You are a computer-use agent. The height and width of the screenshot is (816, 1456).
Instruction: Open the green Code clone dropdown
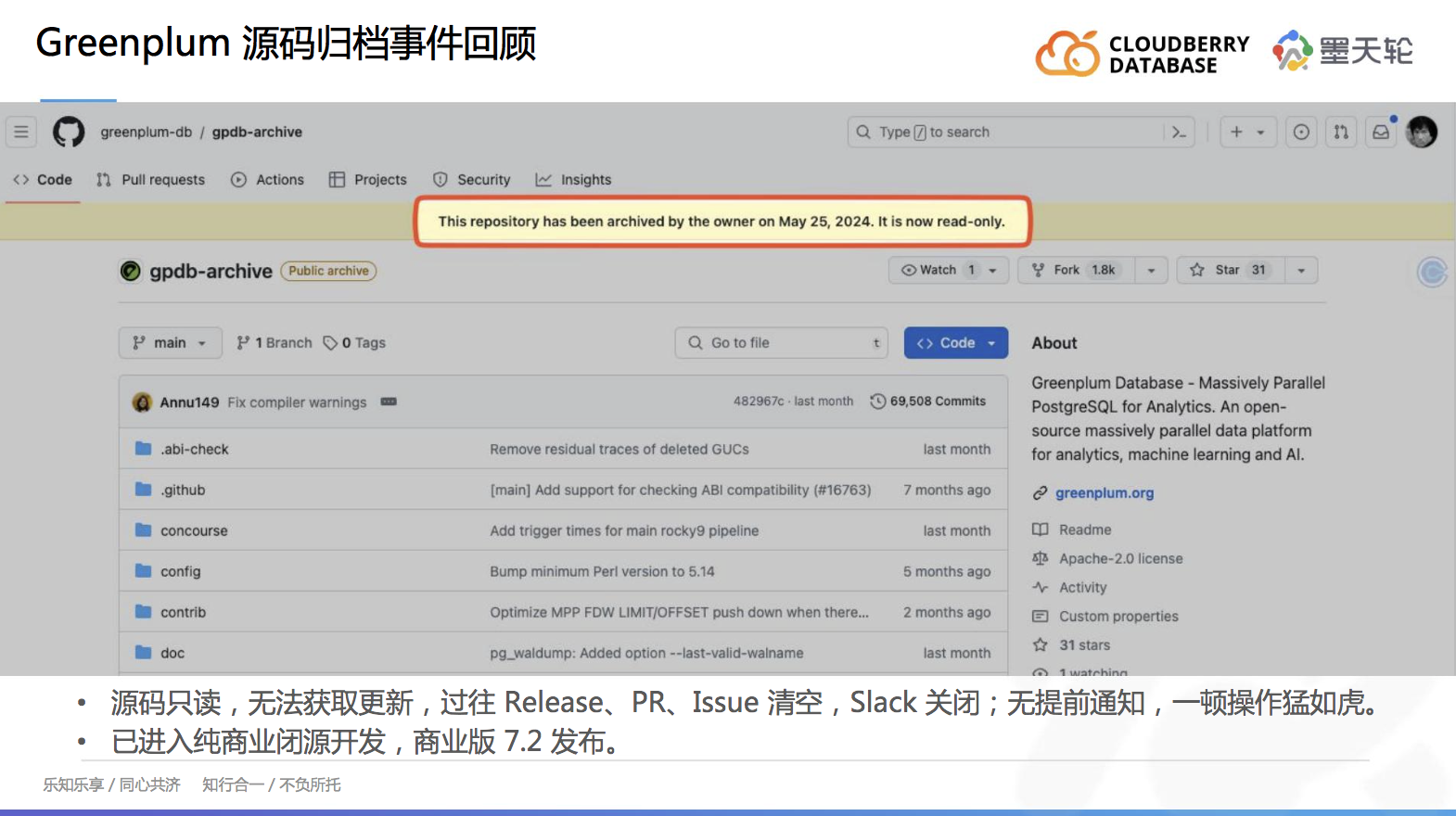point(956,343)
